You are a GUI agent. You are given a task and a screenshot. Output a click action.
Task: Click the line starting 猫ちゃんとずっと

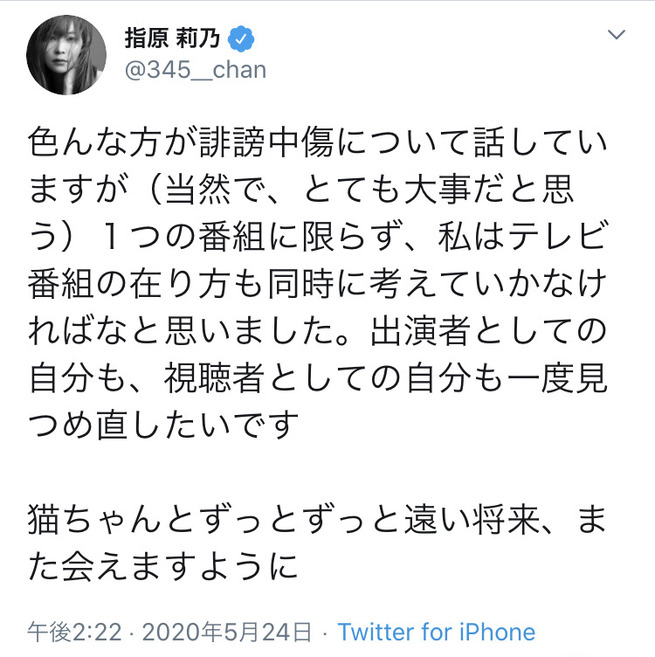[318, 519]
